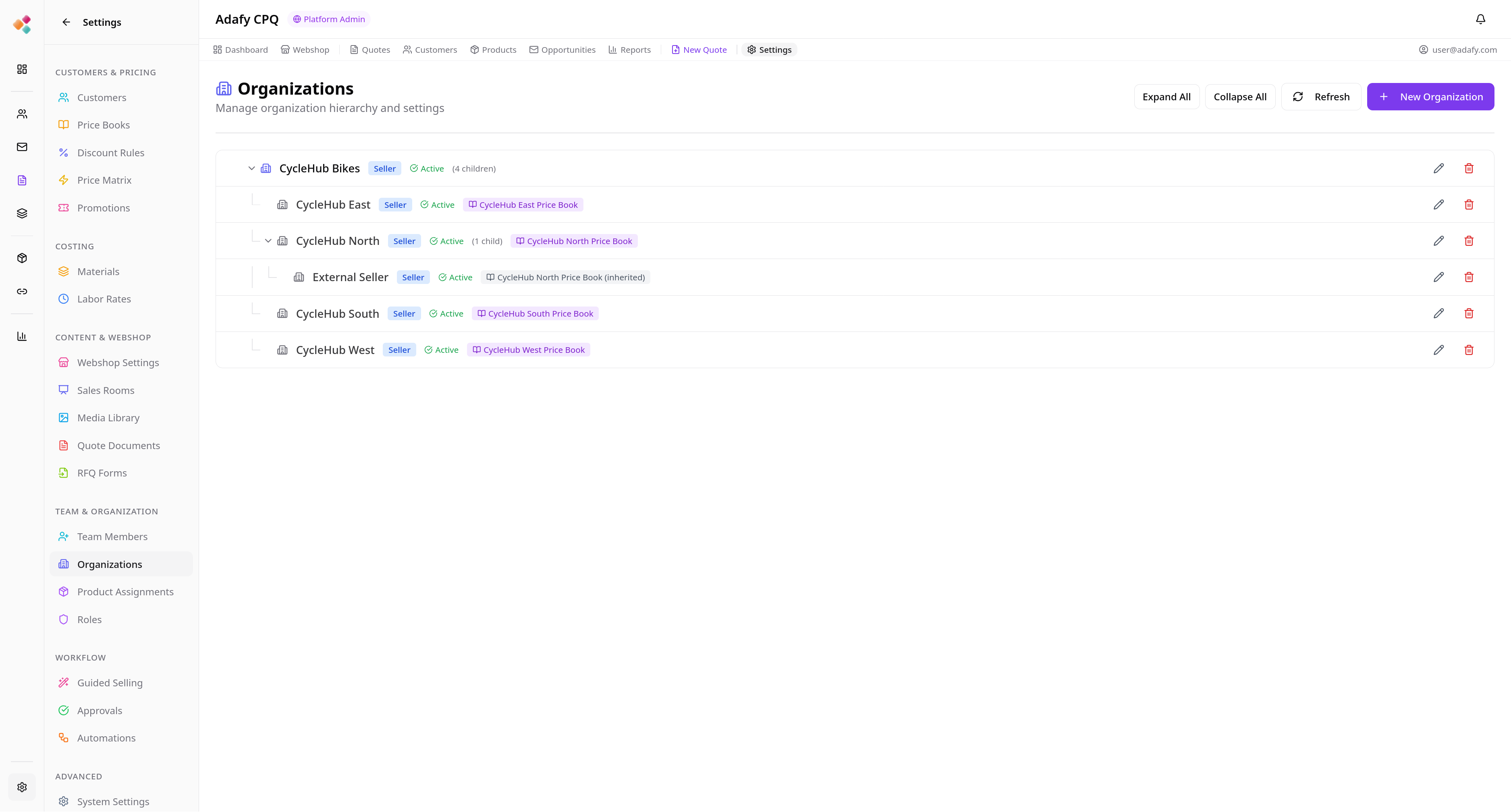Delete the CycleHub North organization
Image resolution: width=1511 pixels, height=812 pixels.
coord(1469,241)
